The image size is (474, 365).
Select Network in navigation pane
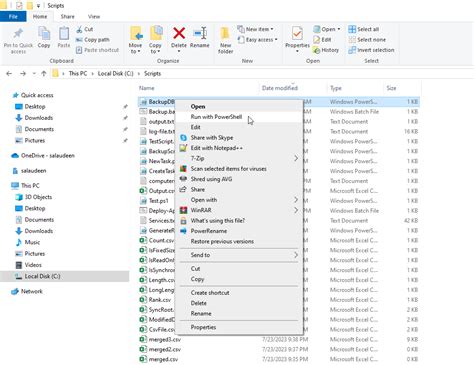pos(31,291)
